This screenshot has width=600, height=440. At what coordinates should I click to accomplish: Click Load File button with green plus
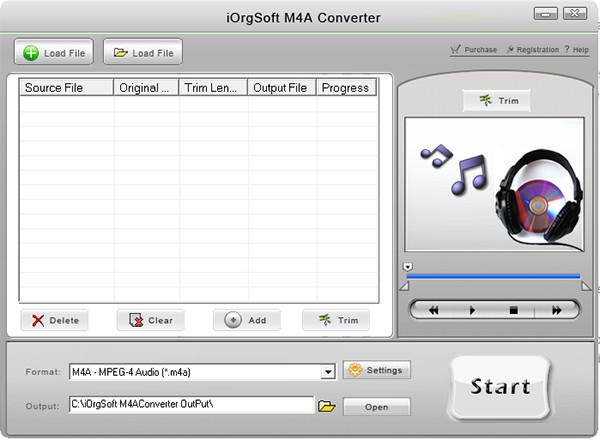point(53,53)
